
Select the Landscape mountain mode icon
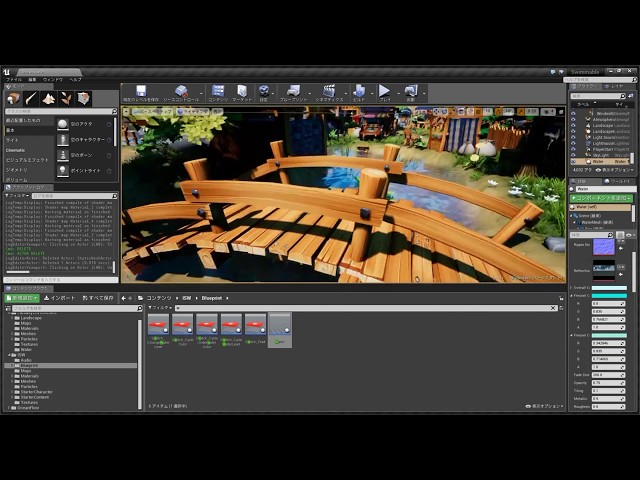pos(49,98)
